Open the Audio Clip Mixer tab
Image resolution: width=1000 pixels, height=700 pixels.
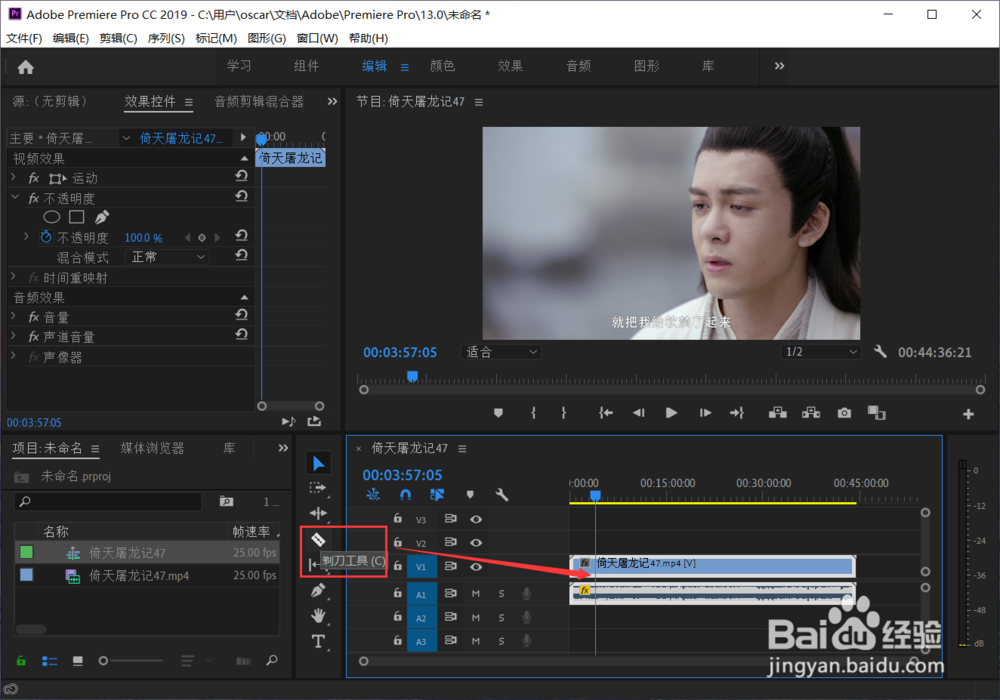tap(259, 101)
